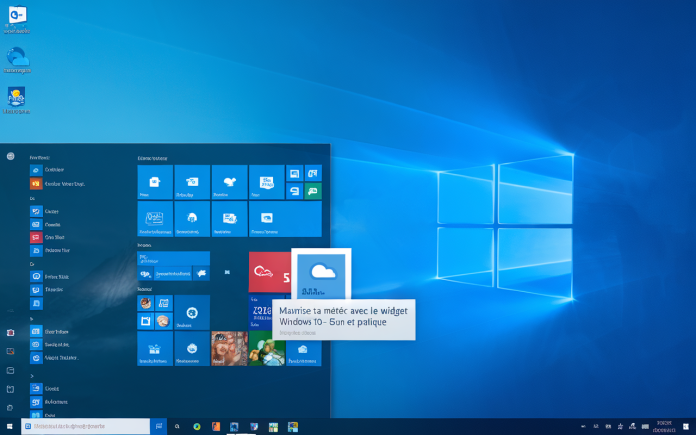Click the taskbar clock and date
The image size is (696, 435).
664,427
